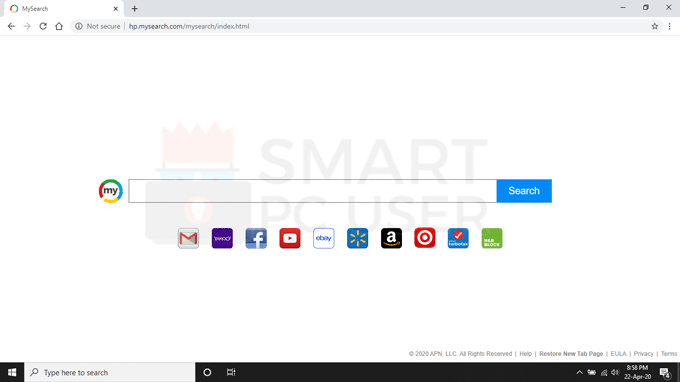Open the Chrome three-dot menu
The width and height of the screenshot is (680, 382).
point(670,26)
